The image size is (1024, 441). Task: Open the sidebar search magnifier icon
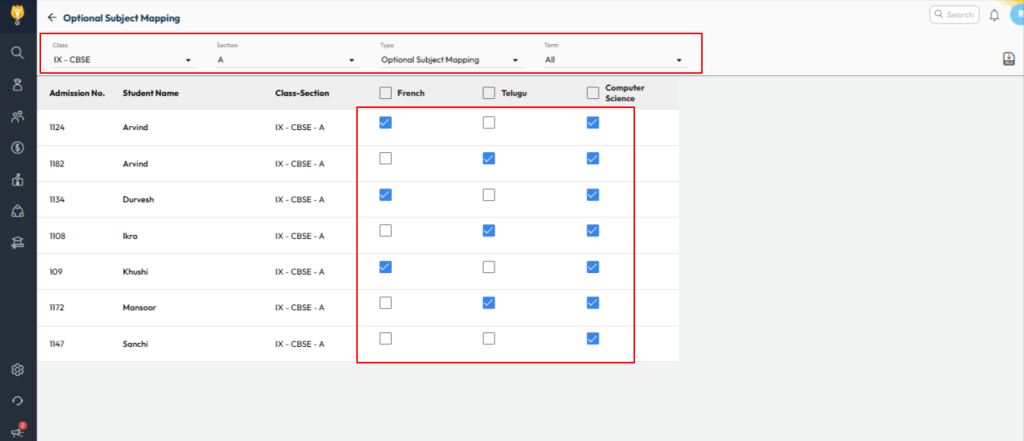click(17, 52)
